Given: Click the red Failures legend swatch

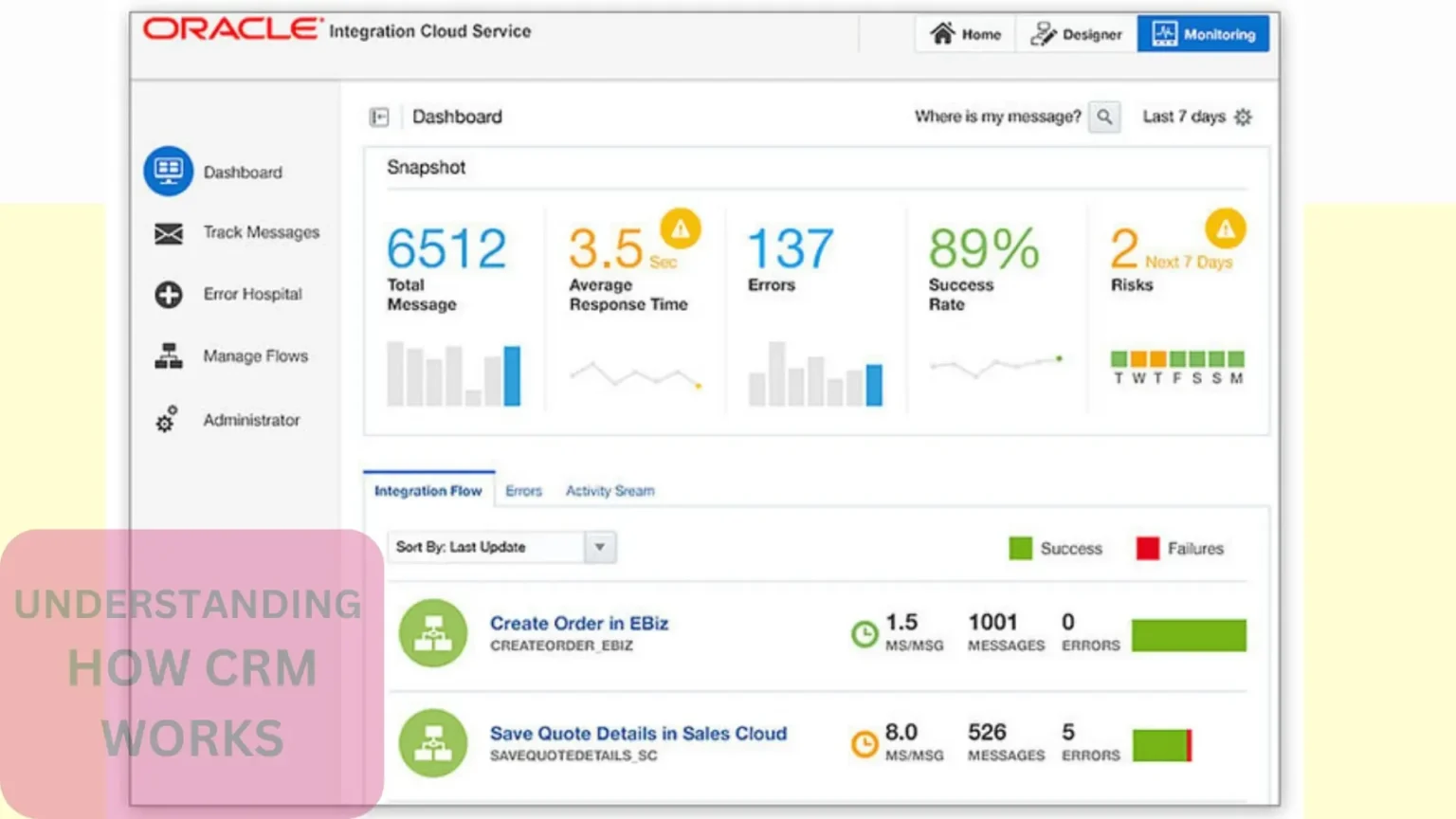Looking at the screenshot, I should (x=1148, y=548).
